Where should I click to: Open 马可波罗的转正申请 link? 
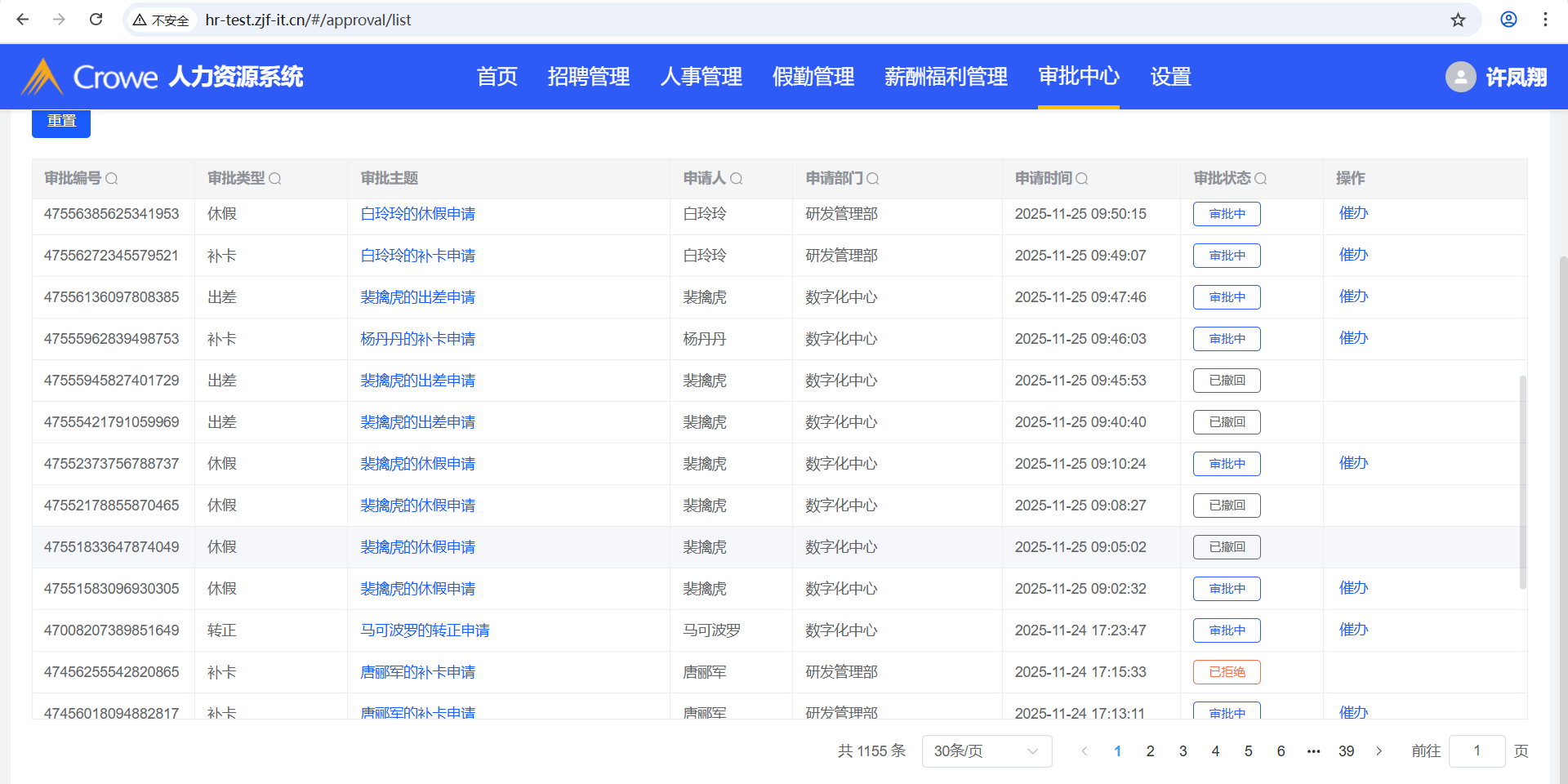coord(425,630)
